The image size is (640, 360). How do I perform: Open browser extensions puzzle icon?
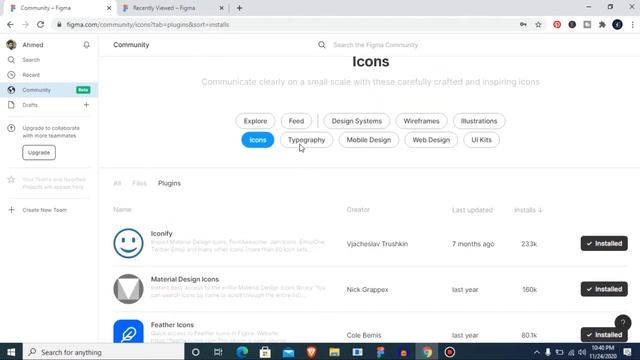pyautogui.click(x=602, y=24)
